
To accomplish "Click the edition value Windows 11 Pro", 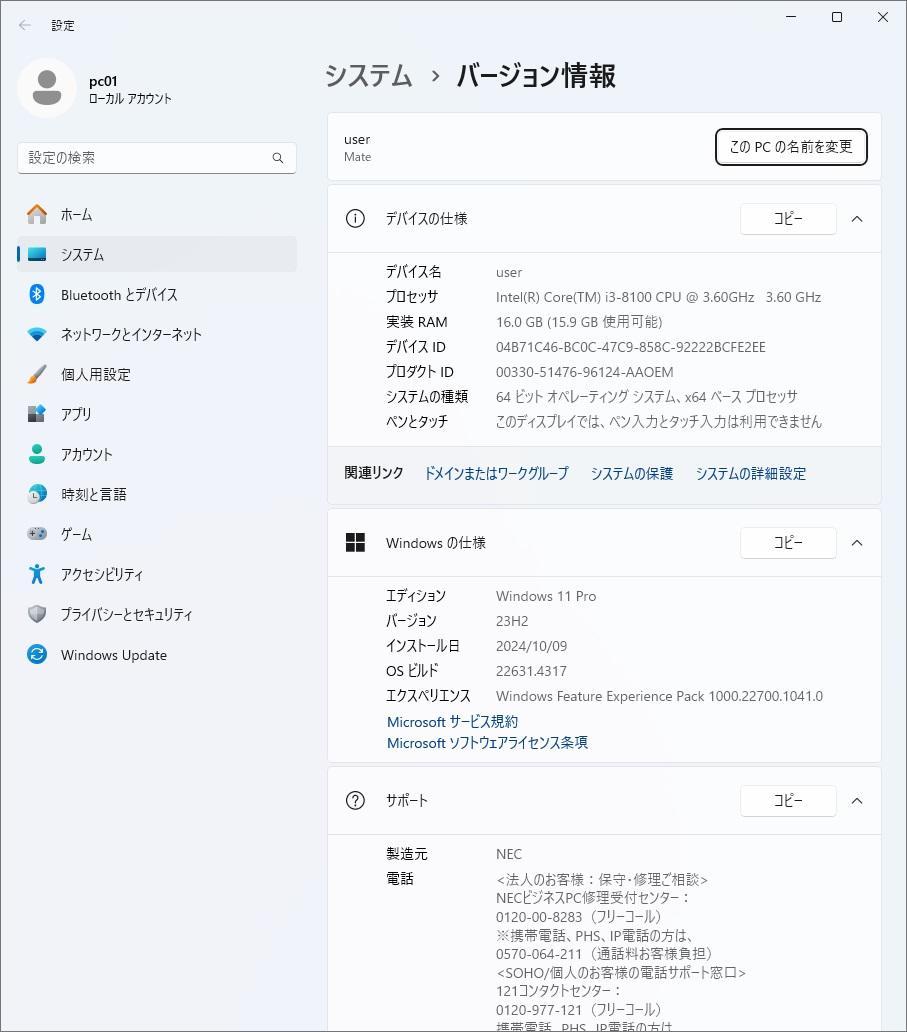I will (546, 596).
